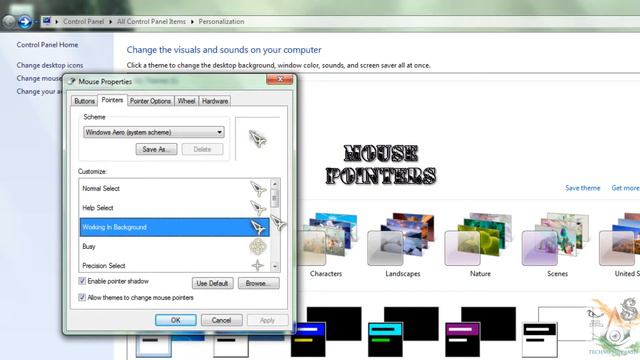Click the Help Select pointer icon
The width and height of the screenshot is (640, 360).
[x=258, y=208]
